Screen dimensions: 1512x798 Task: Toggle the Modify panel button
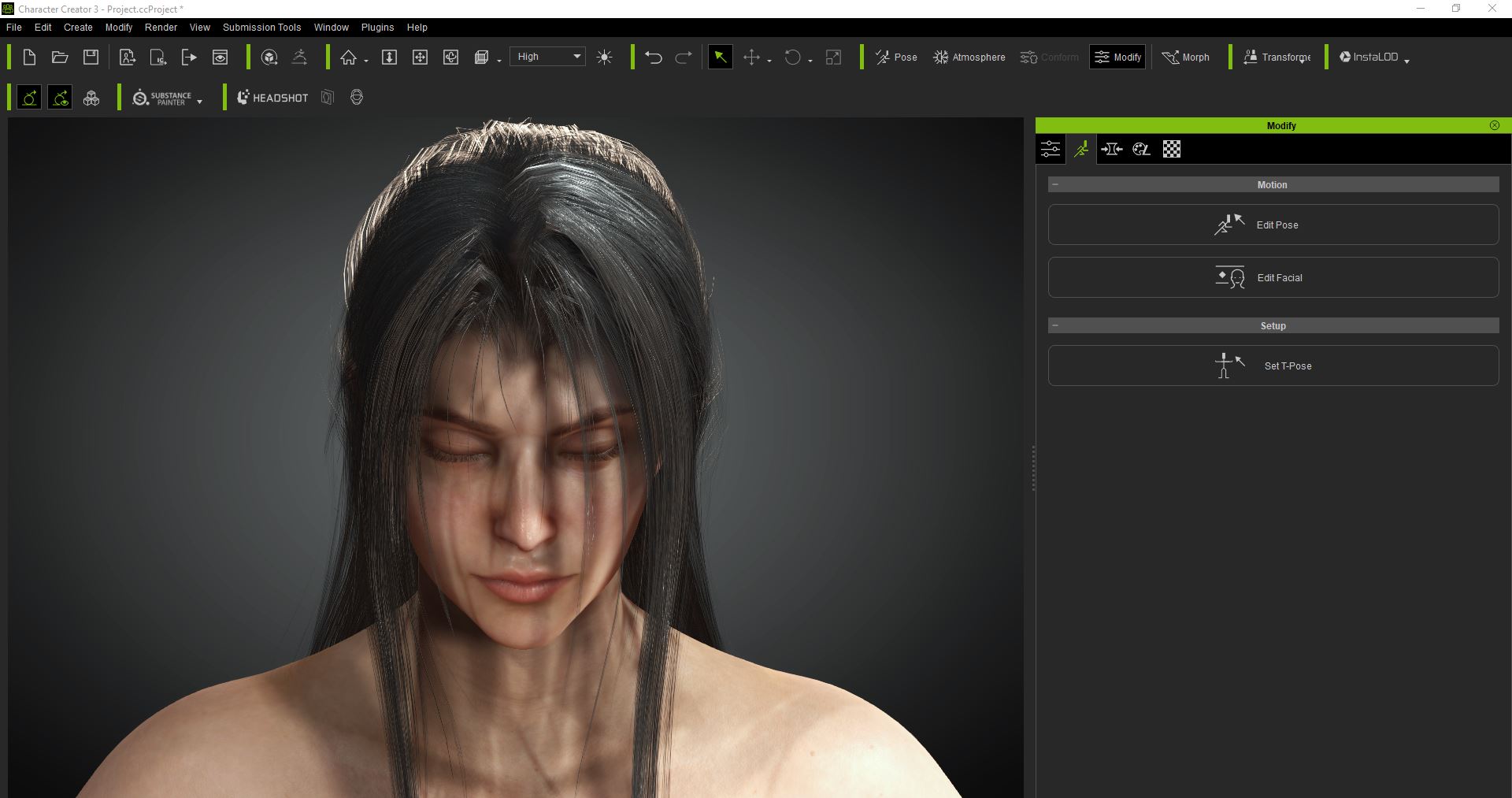1117,57
